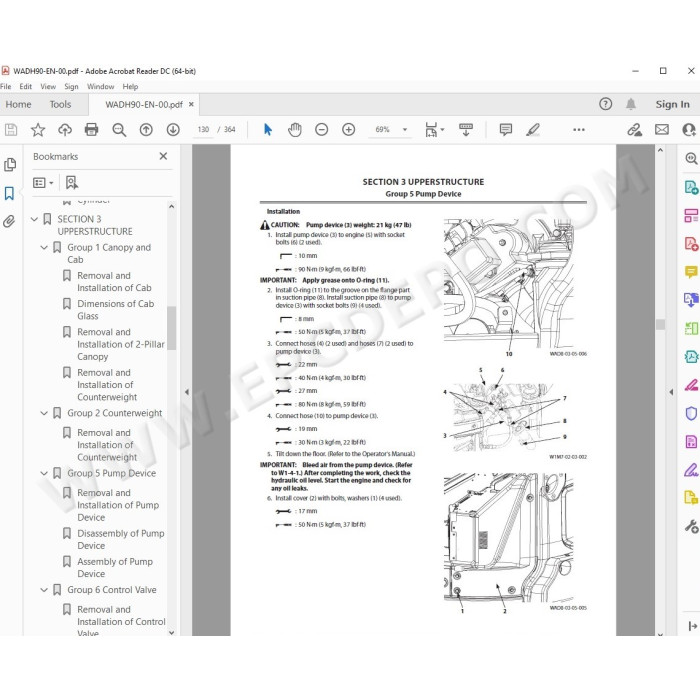Open zoom percentage dropdown
700x700 pixels.
click(x=405, y=130)
